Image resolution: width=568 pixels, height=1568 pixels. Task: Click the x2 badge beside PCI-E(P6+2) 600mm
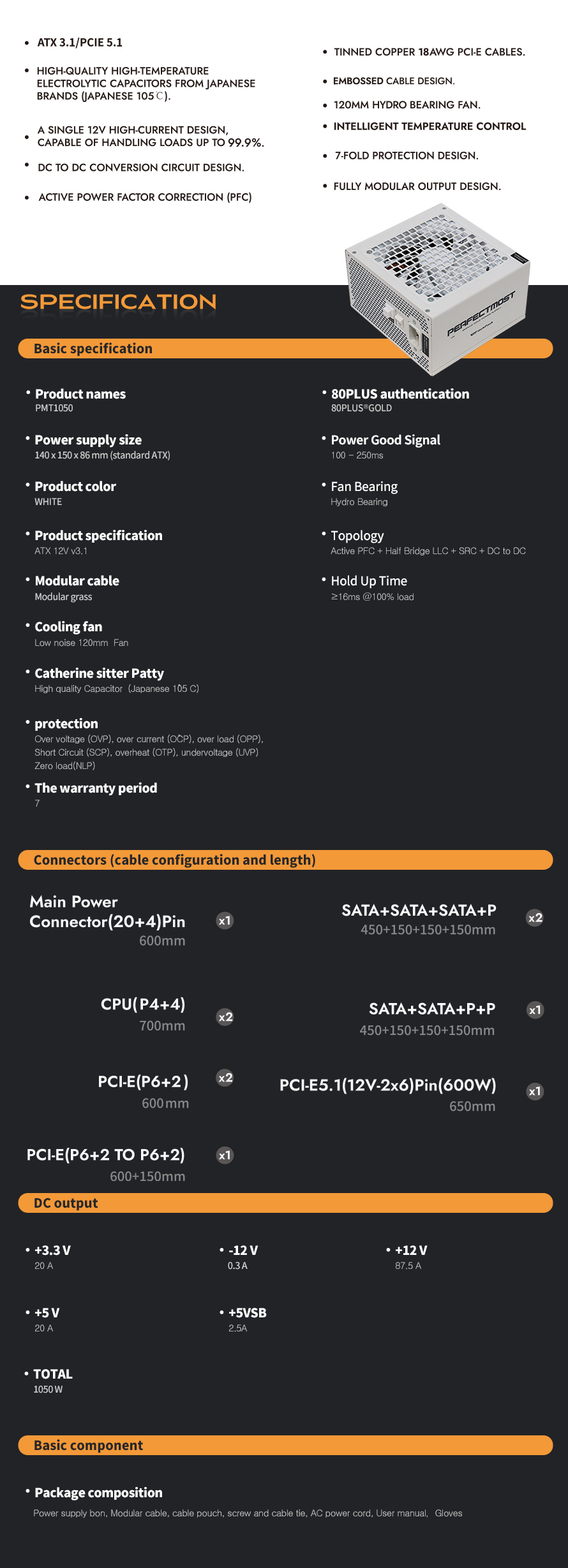coord(225,1078)
